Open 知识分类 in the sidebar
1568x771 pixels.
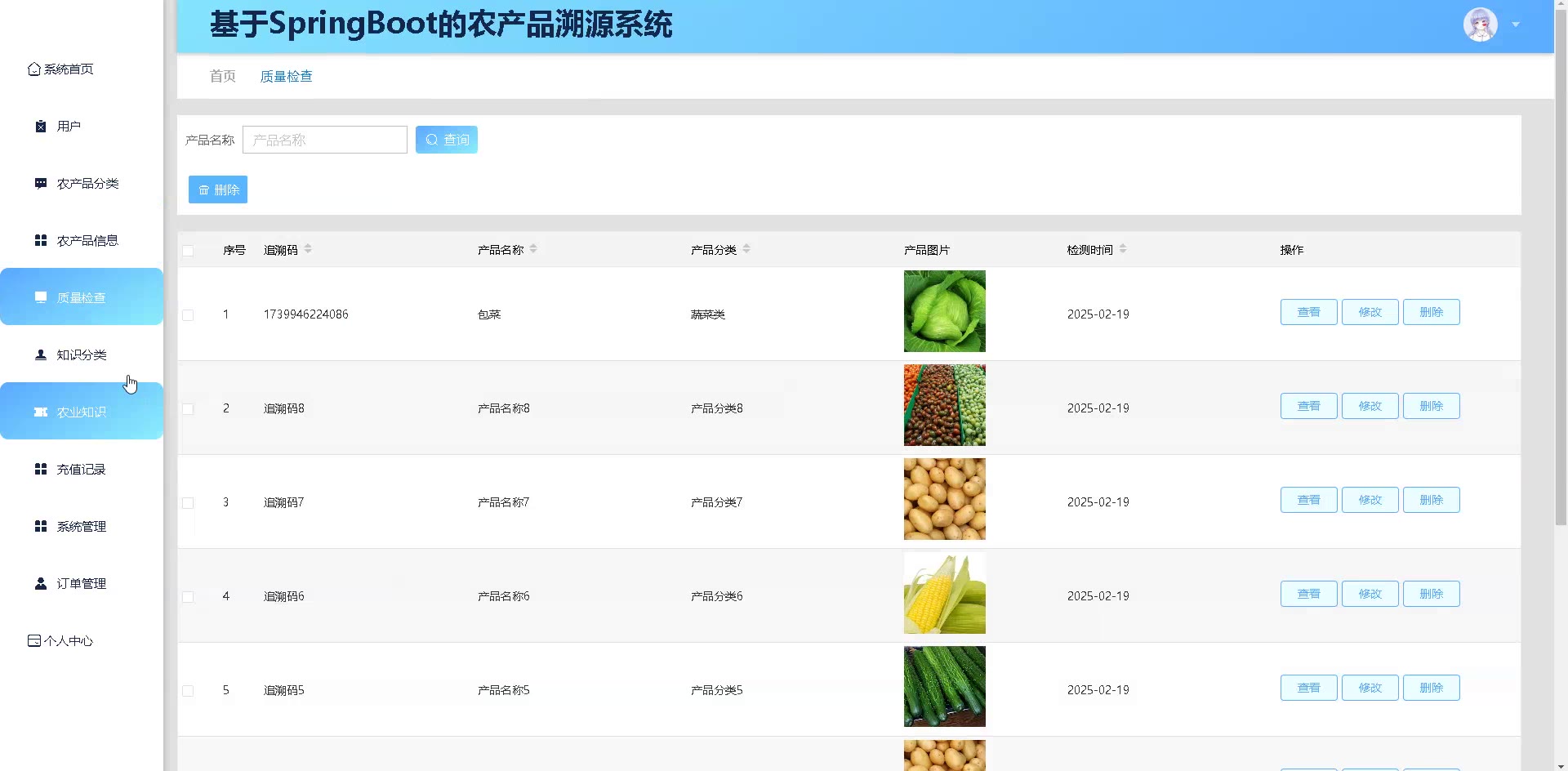coord(82,355)
